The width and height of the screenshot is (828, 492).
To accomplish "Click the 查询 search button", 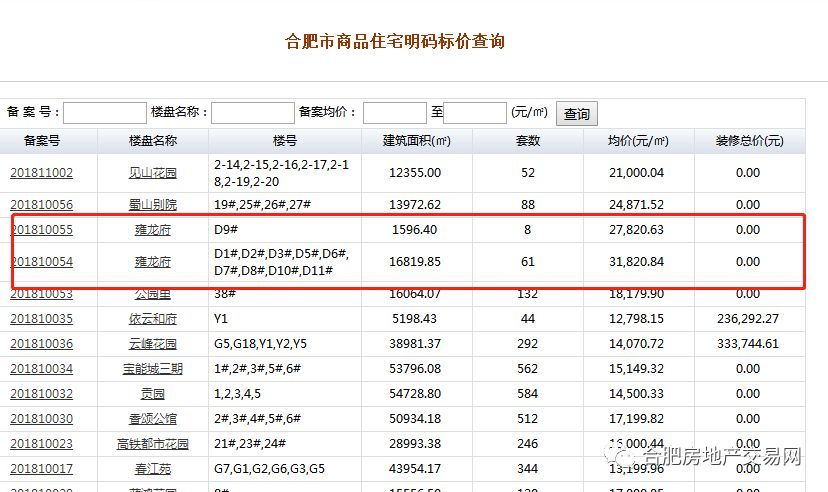I will [x=577, y=114].
